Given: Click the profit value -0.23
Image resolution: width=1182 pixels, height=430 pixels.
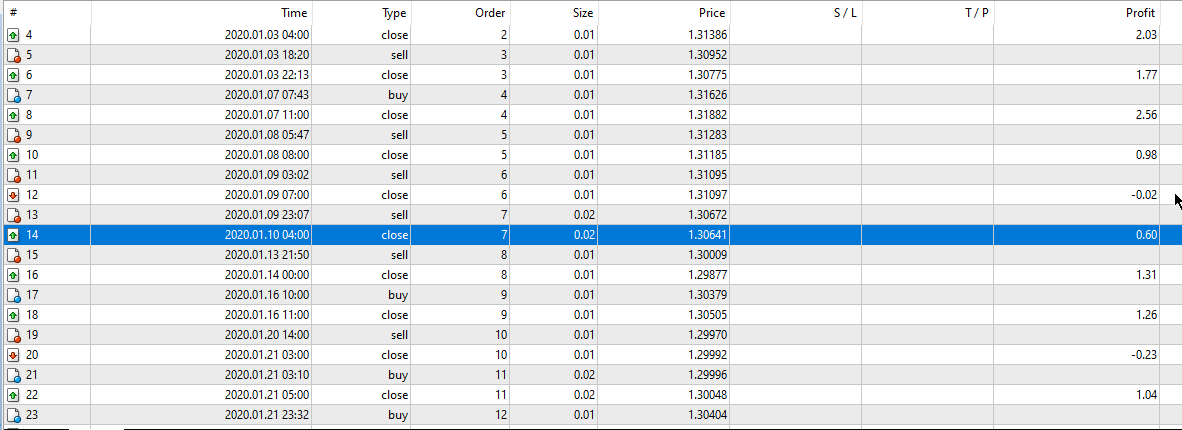Looking at the screenshot, I should click(1143, 355).
